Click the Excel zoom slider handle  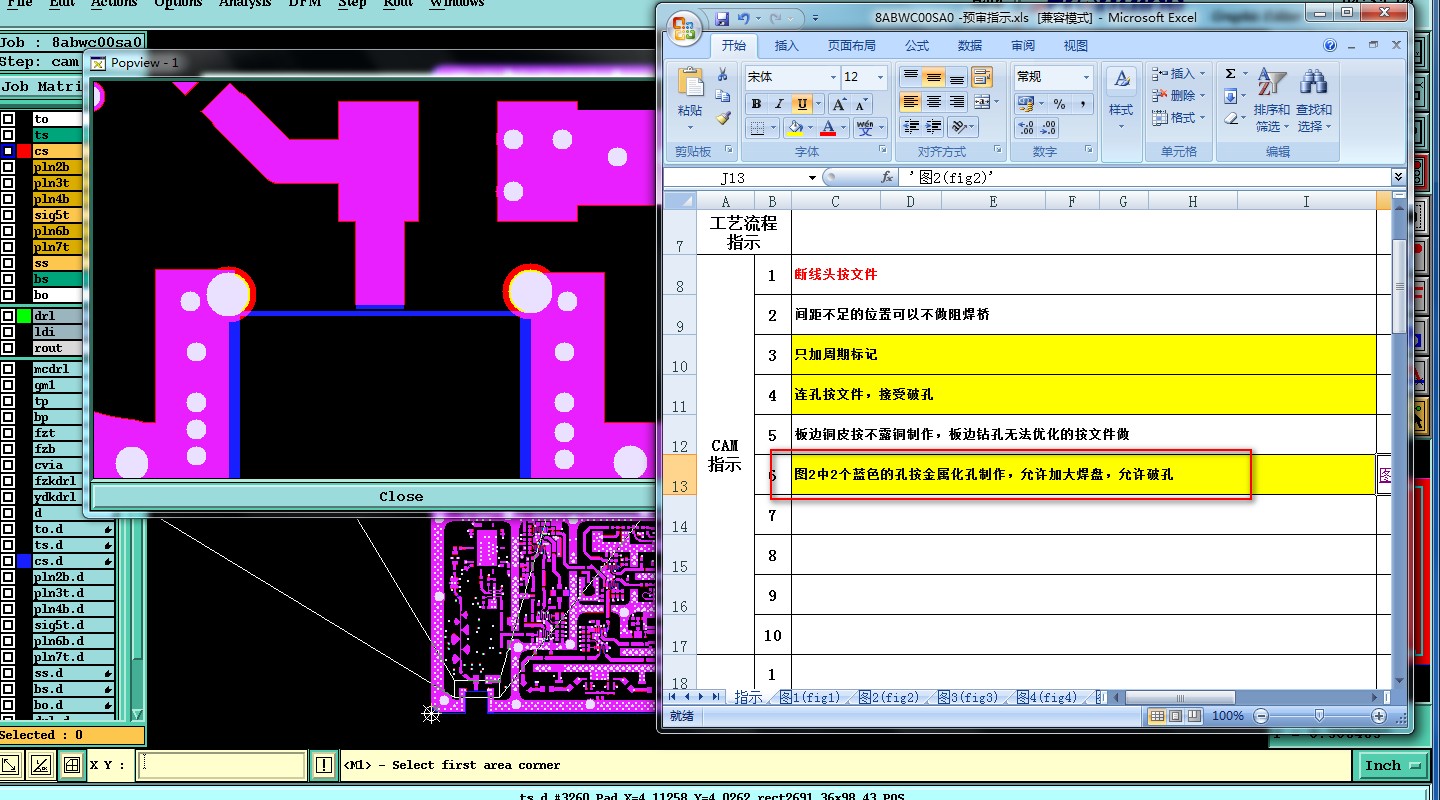pos(1319,716)
